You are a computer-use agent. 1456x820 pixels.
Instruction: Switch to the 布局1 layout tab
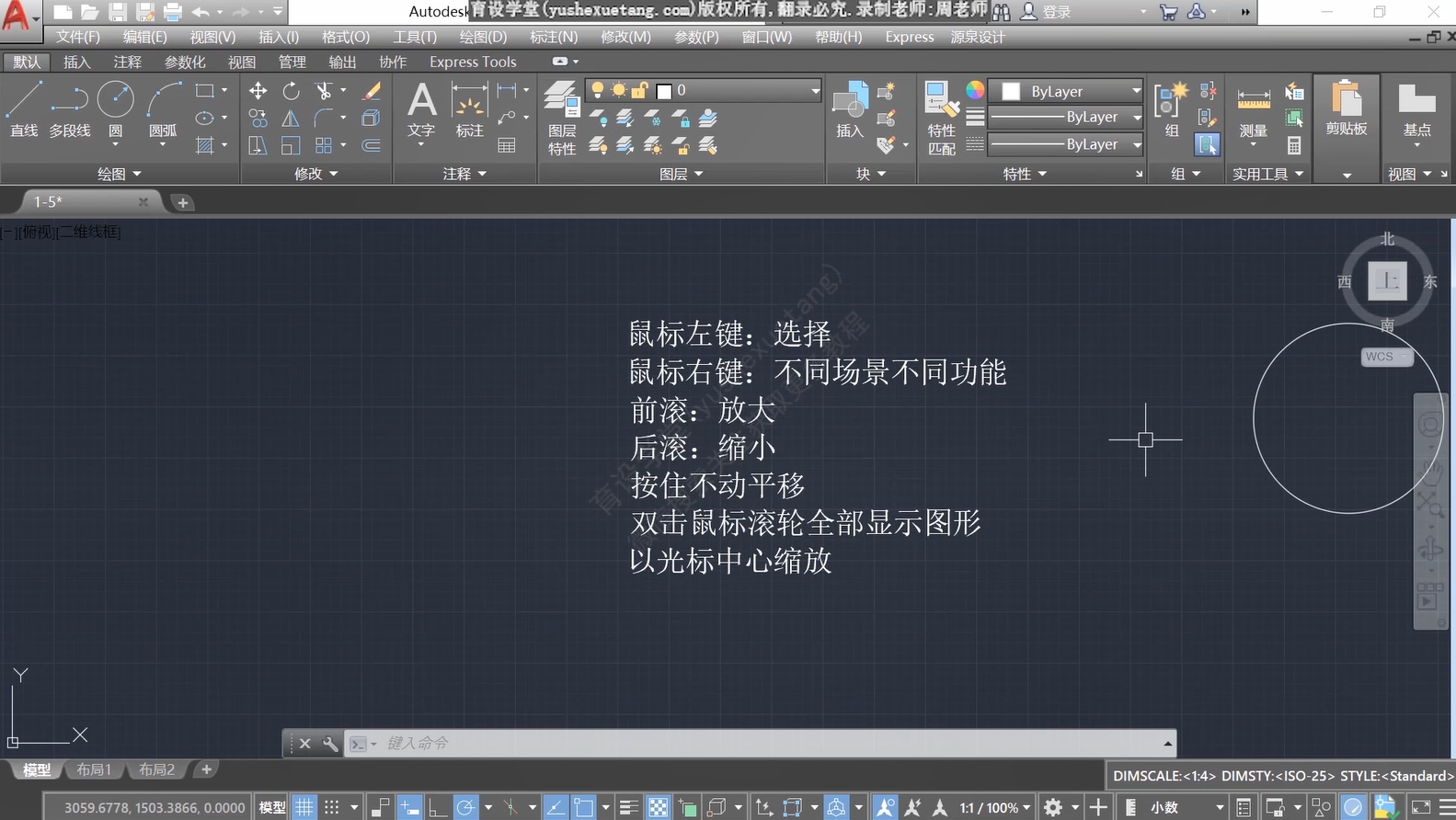click(x=94, y=769)
